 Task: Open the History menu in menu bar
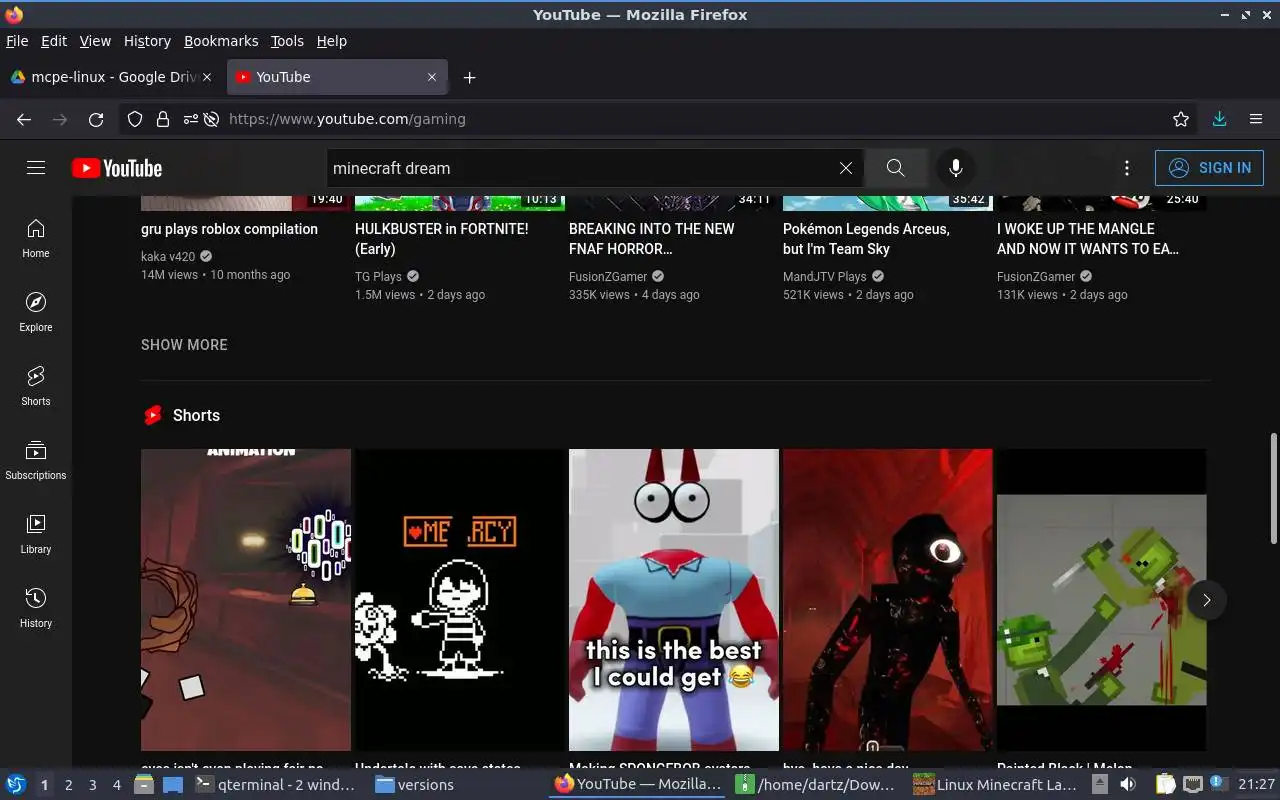point(147,41)
